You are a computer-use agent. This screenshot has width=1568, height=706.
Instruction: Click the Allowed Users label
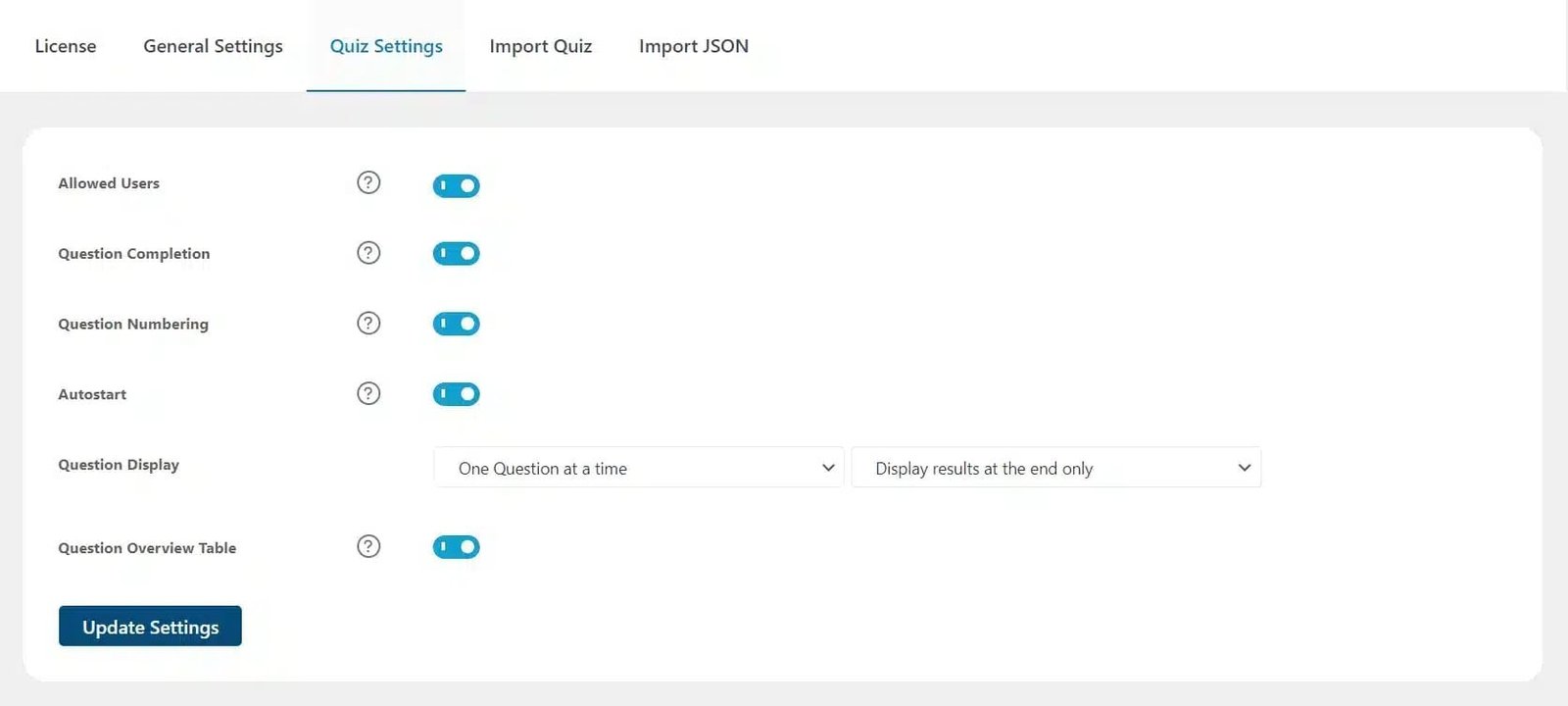pyautogui.click(x=109, y=183)
